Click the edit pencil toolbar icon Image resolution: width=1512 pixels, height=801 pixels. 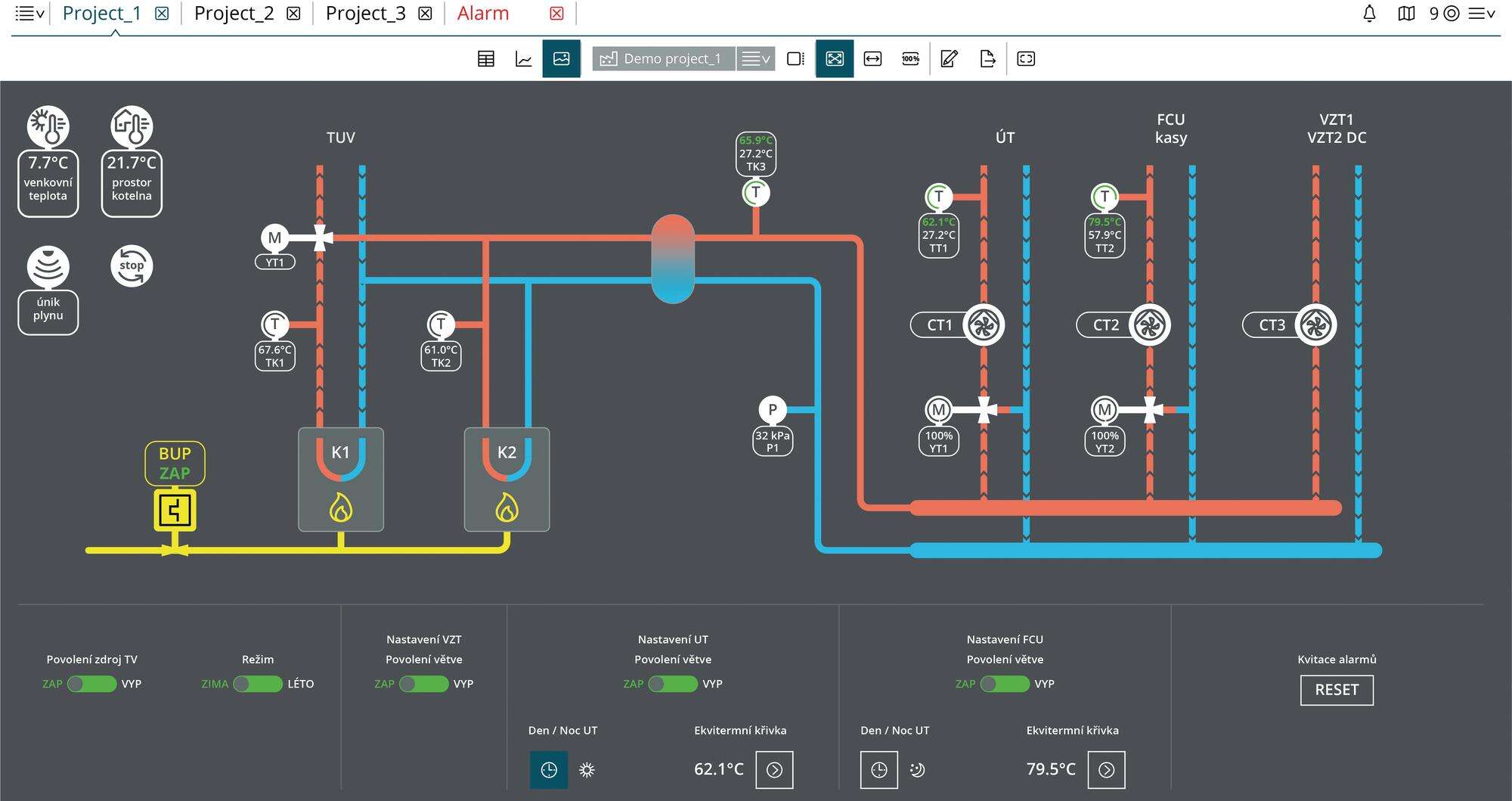(x=949, y=59)
